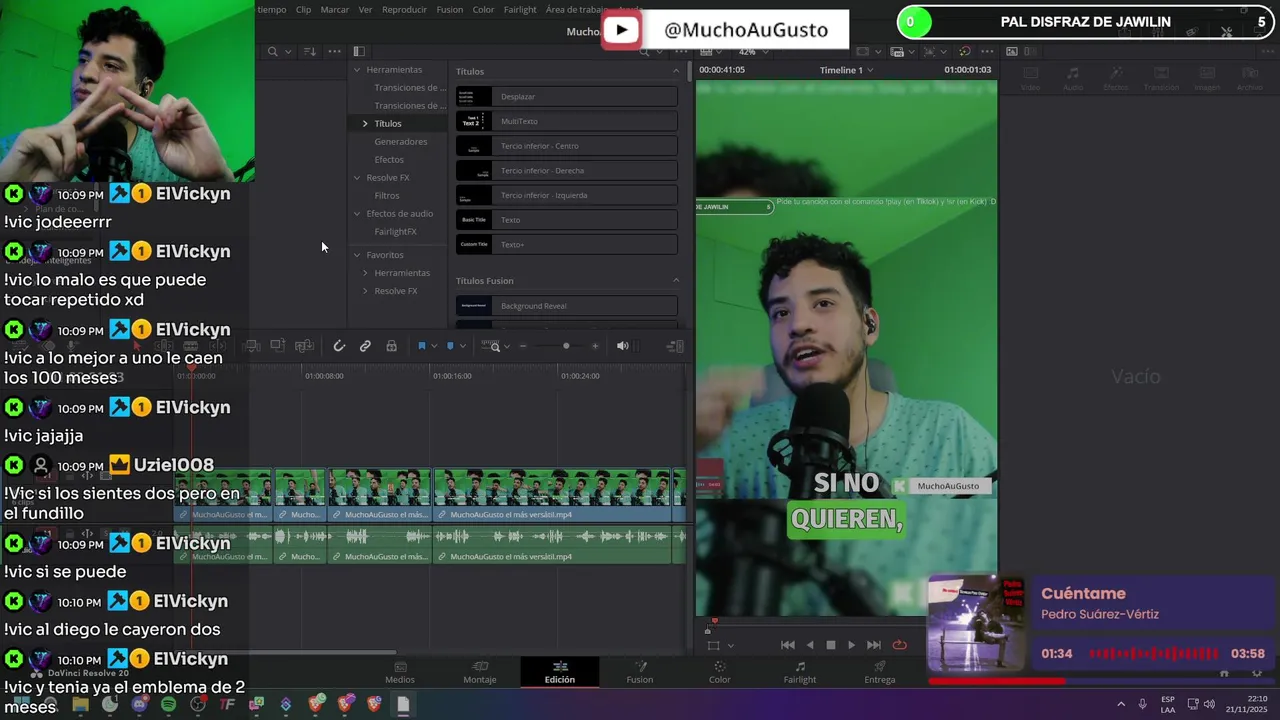This screenshot has width=1280, height=720.
Task: Select the Texto+ title preset
Action: 567,244
